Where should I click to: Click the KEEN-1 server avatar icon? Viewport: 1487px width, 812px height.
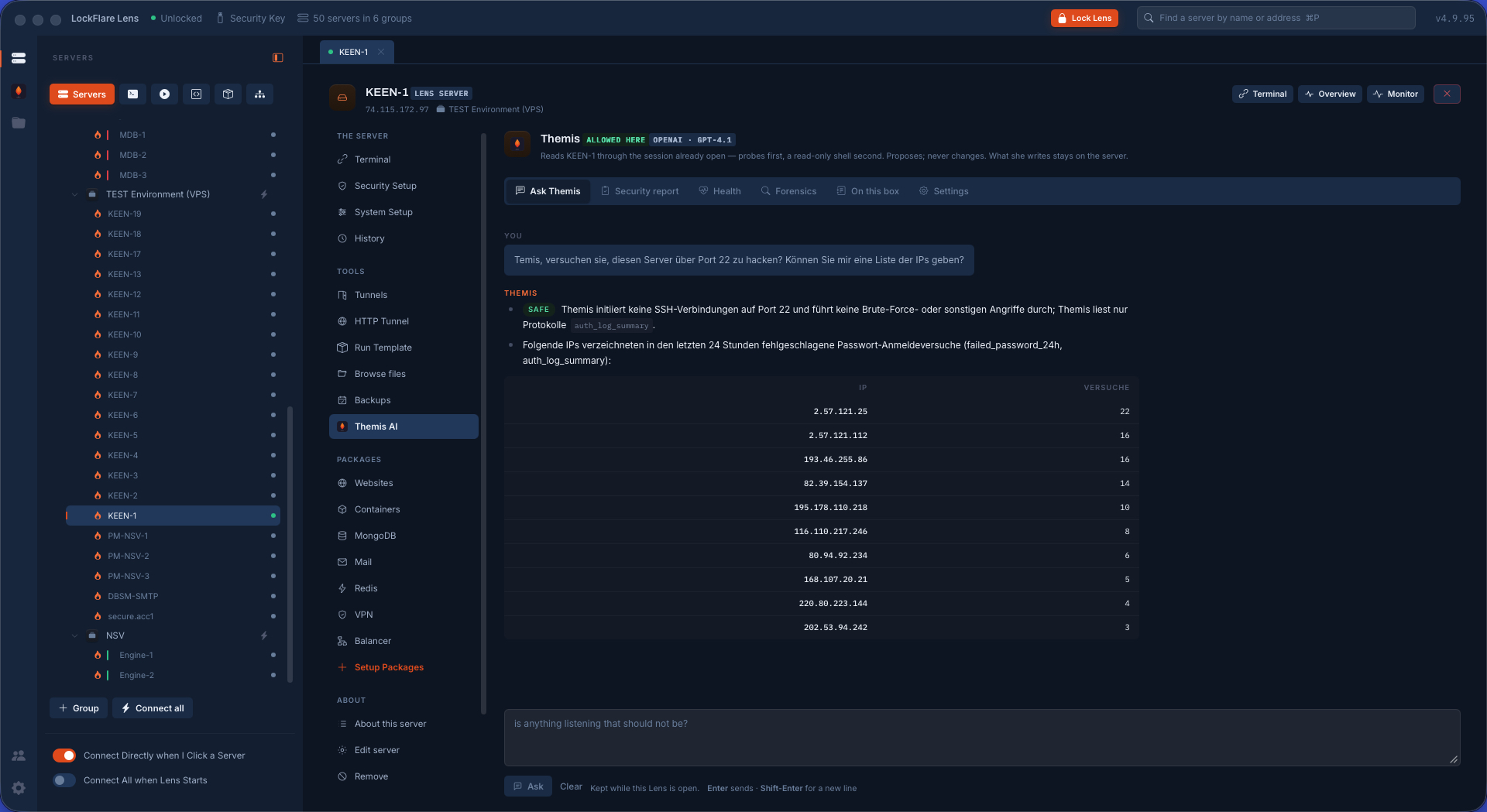click(x=342, y=98)
